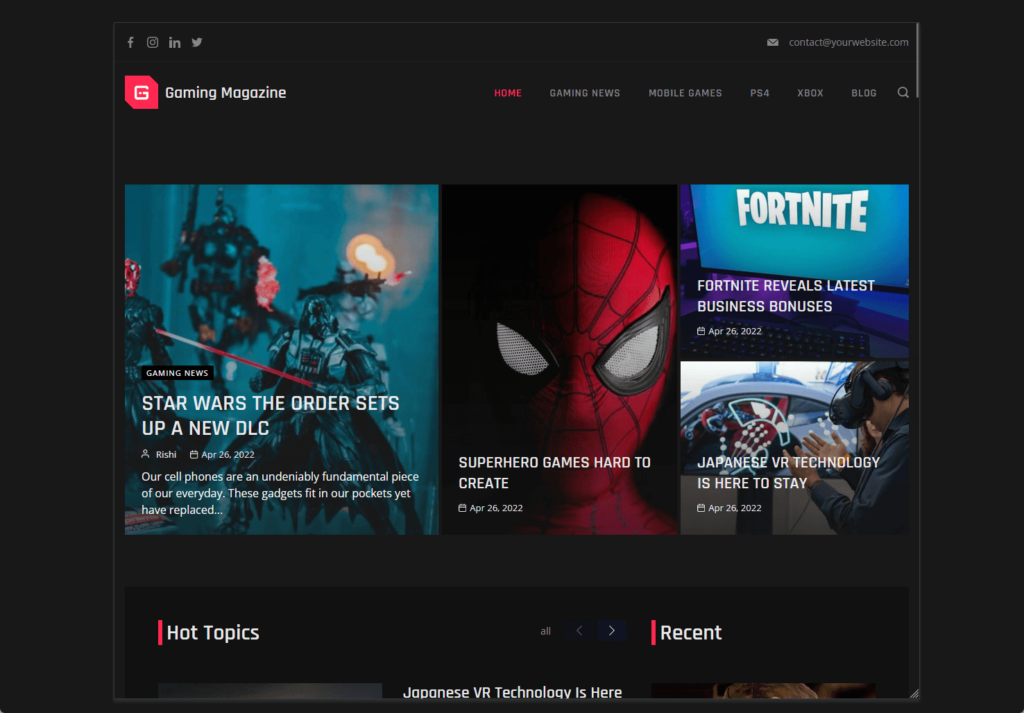The height and width of the screenshot is (713, 1024).
Task: Open the Blog menu item
Action: click(863, 93)
